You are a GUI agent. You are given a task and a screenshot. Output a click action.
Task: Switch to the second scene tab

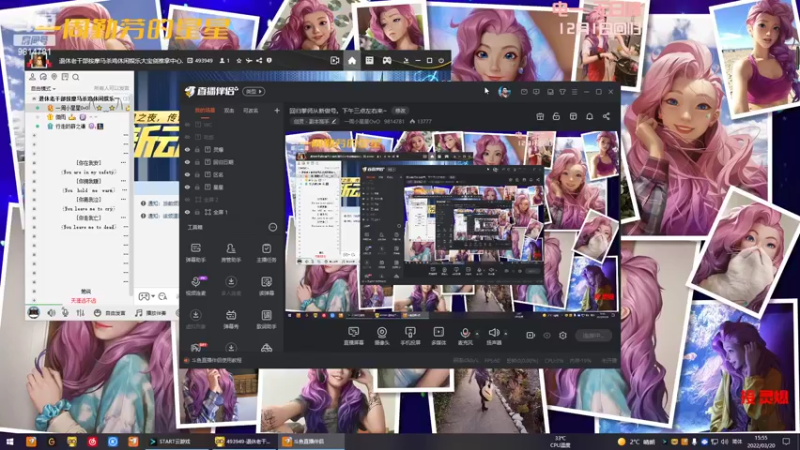pos(229,110)
